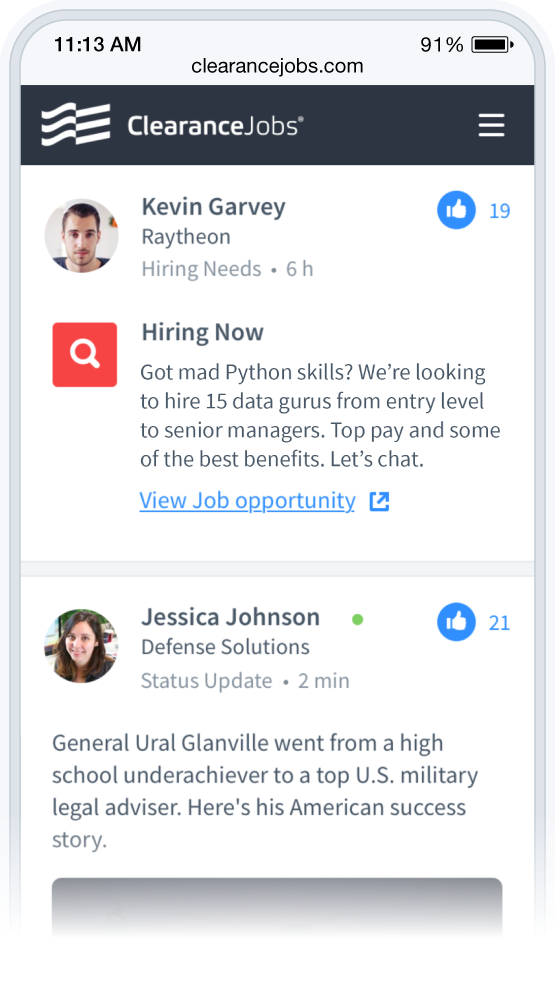Open View Job opportunity link
The image size is (555, 1000).
tap(248, 501)
